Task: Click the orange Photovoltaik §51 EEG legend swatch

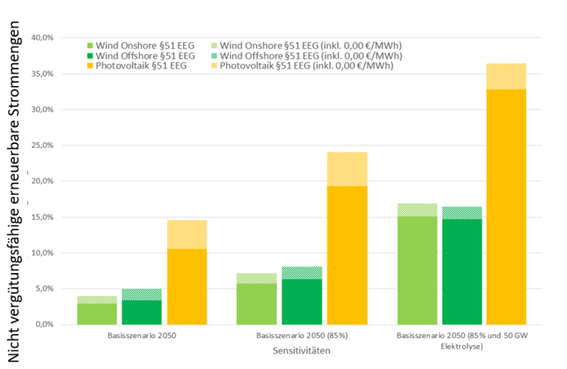Action: (90, 66)
